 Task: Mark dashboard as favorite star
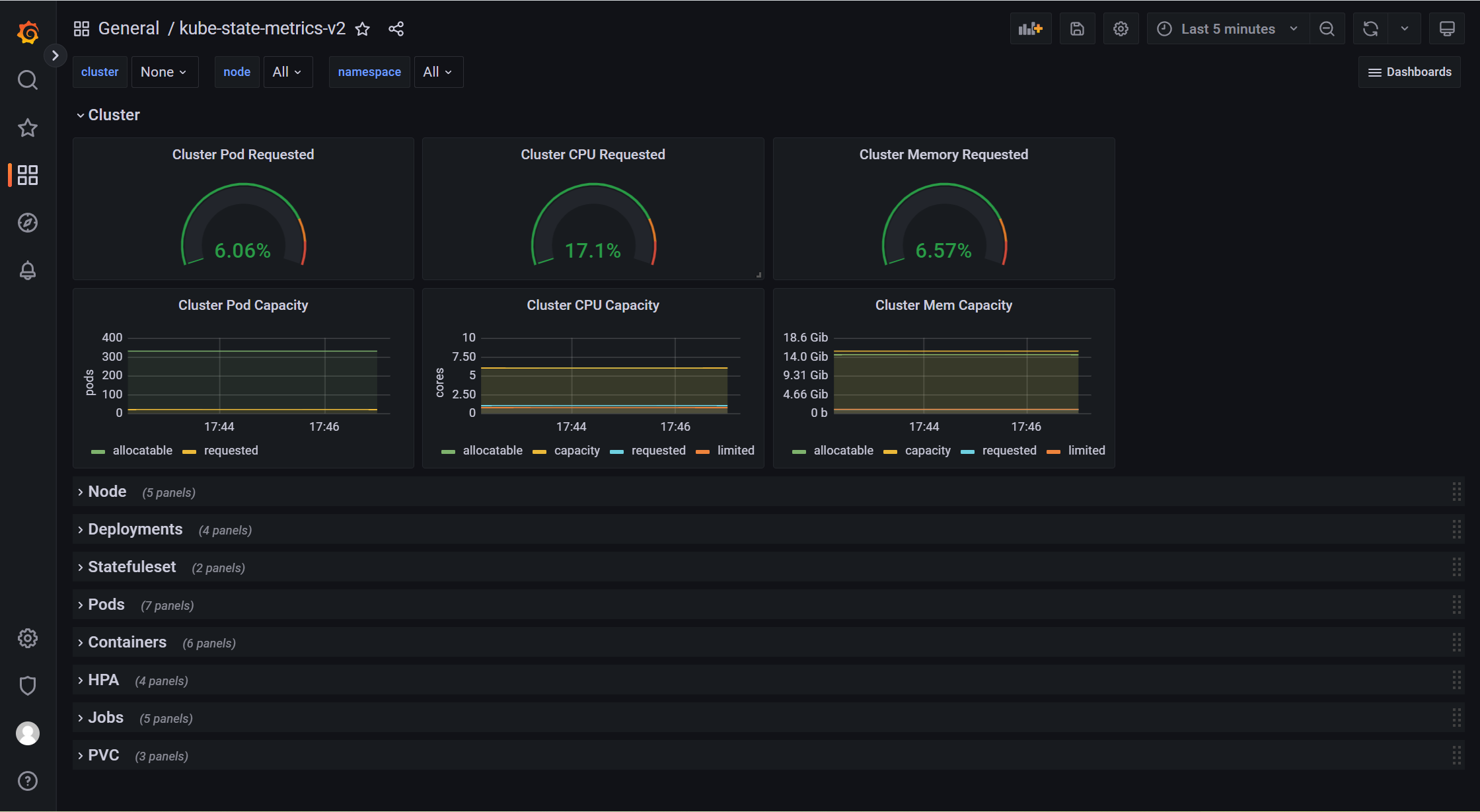coord(363,29)
